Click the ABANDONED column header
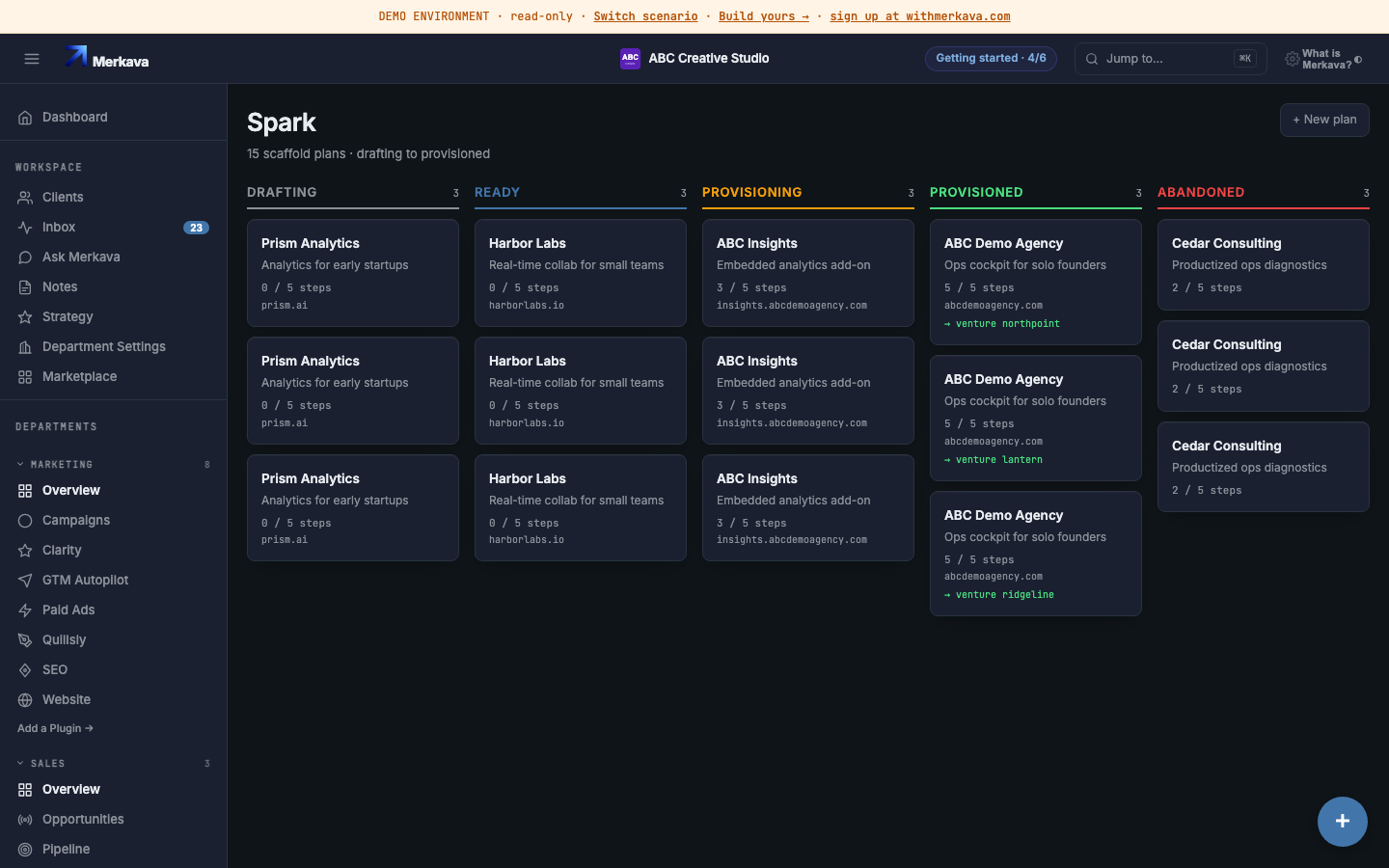The width and height of the screenshot is (1389, 868). (x=1264, y=194)
